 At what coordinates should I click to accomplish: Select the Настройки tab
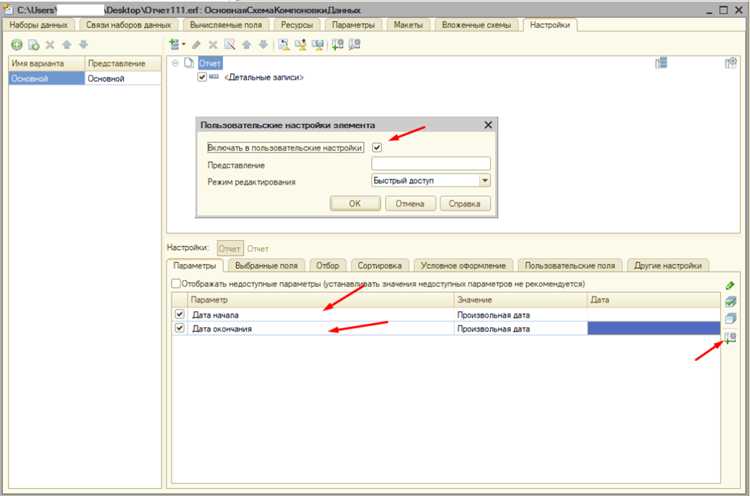(x=550, y=25)
